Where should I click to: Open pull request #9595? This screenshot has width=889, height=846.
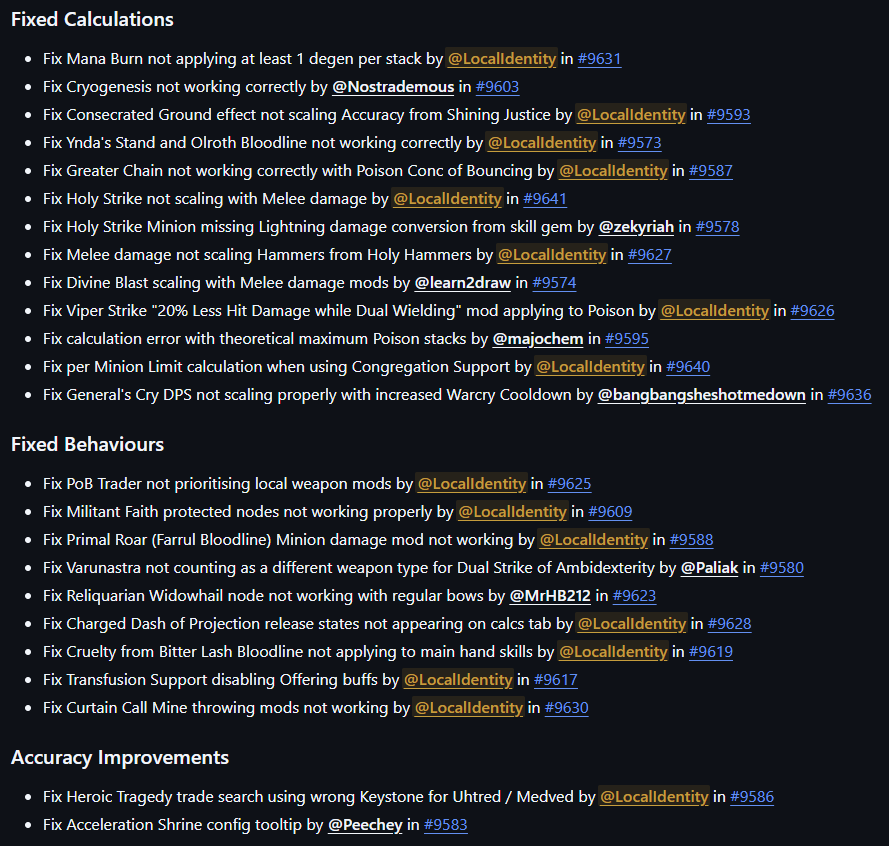(626, 339)
